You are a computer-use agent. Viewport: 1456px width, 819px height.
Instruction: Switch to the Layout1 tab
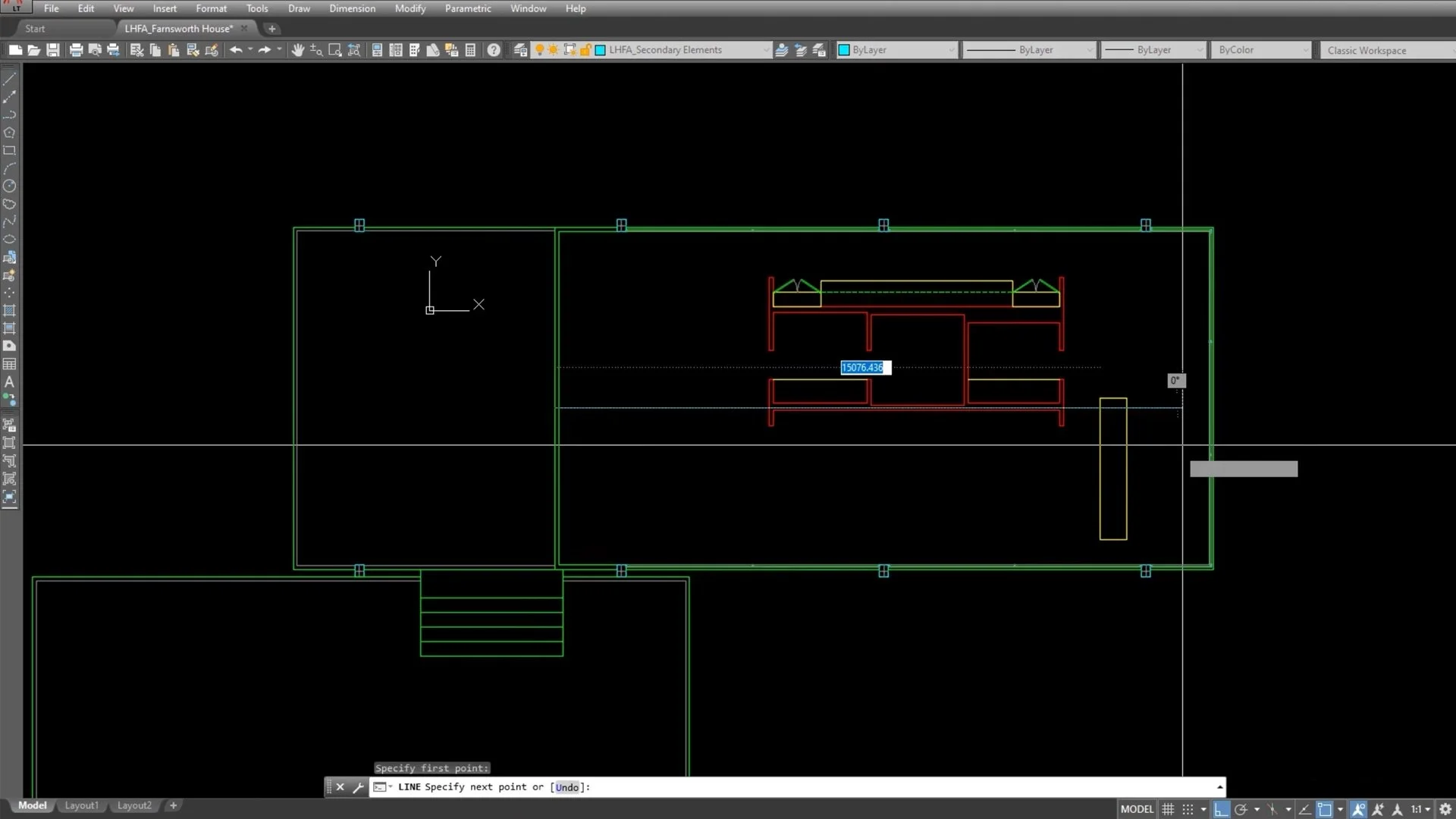[81, 805]
